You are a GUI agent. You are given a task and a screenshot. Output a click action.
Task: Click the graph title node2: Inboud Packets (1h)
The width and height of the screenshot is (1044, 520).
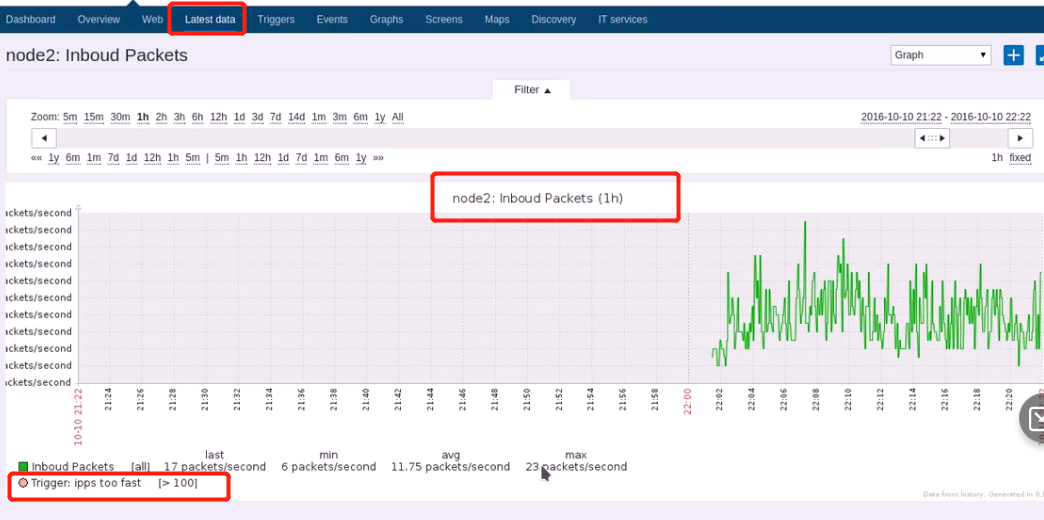[x=537, y=198]
